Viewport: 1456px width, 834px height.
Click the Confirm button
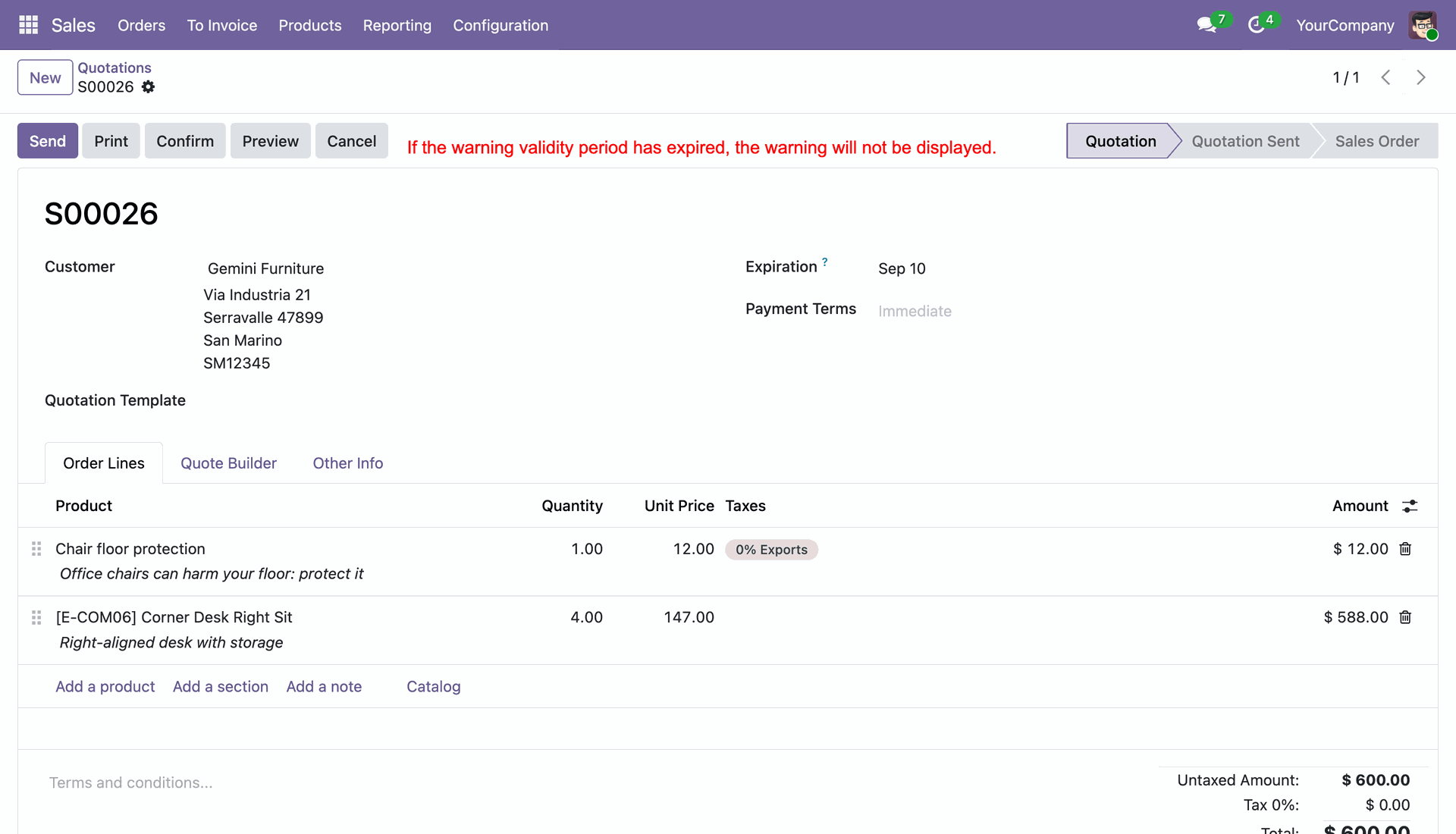(x=185, y=141)
